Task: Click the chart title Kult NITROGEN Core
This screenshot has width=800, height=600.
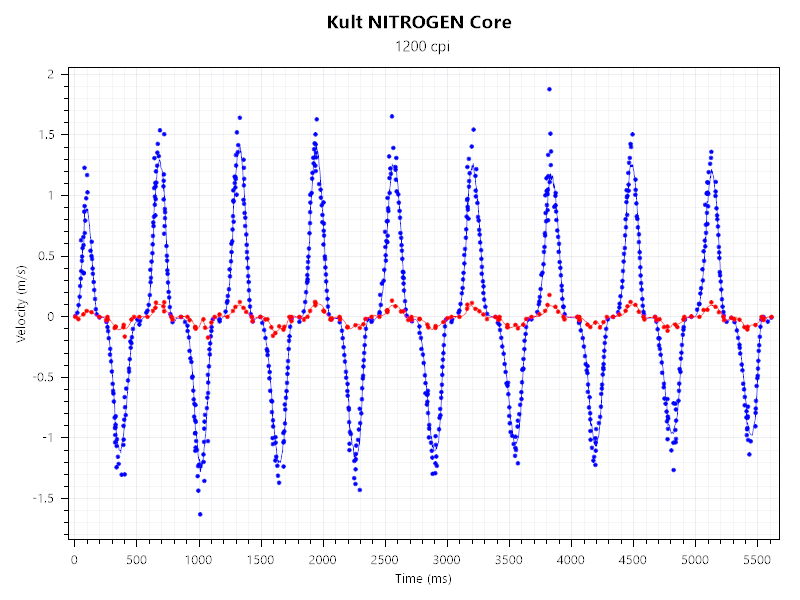Action: (x=419, y=21)
